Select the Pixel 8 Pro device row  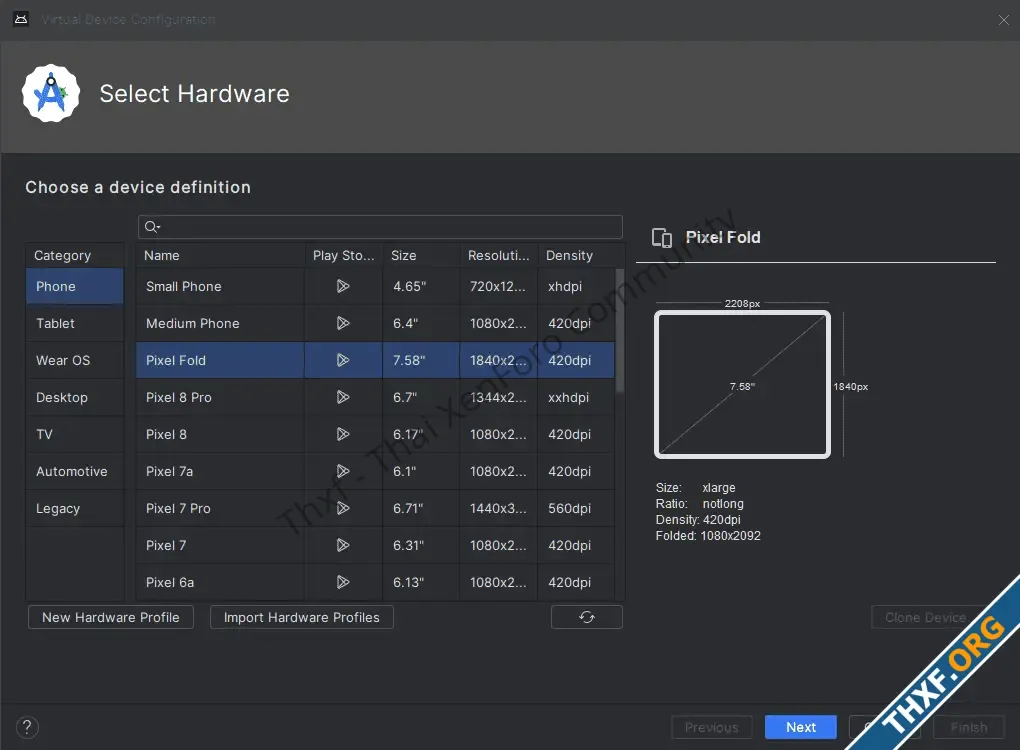click(x=375, y=397)
